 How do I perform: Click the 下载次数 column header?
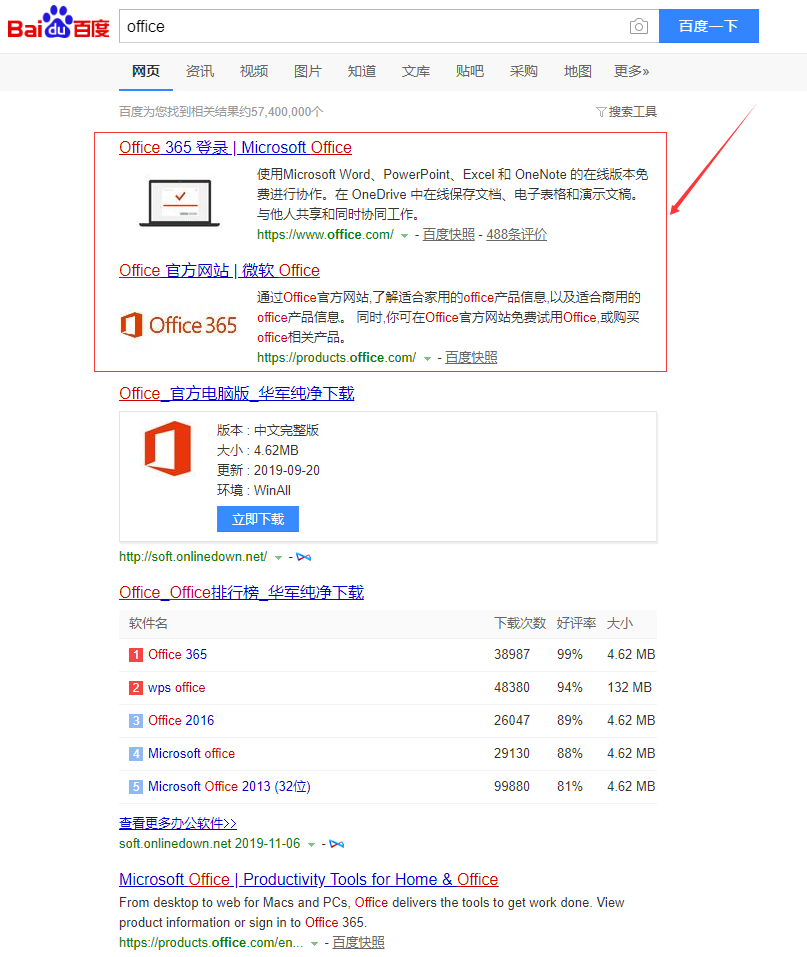(x=519, y=623)
